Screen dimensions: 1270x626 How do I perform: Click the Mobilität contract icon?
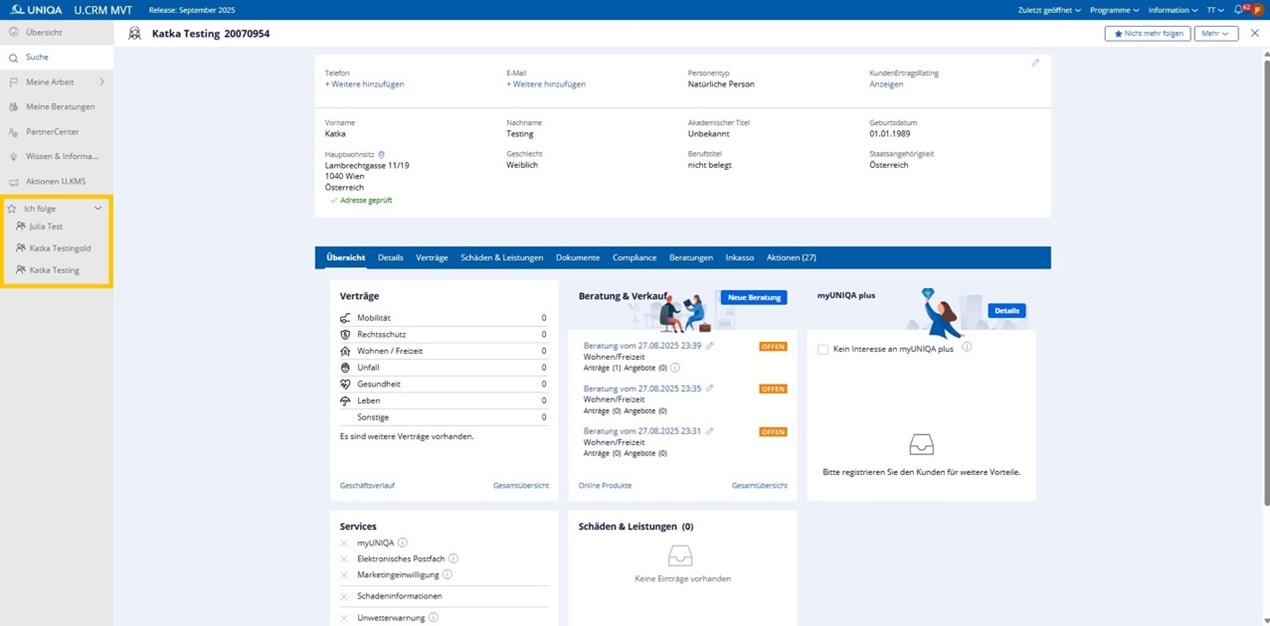tap(345, 318)
